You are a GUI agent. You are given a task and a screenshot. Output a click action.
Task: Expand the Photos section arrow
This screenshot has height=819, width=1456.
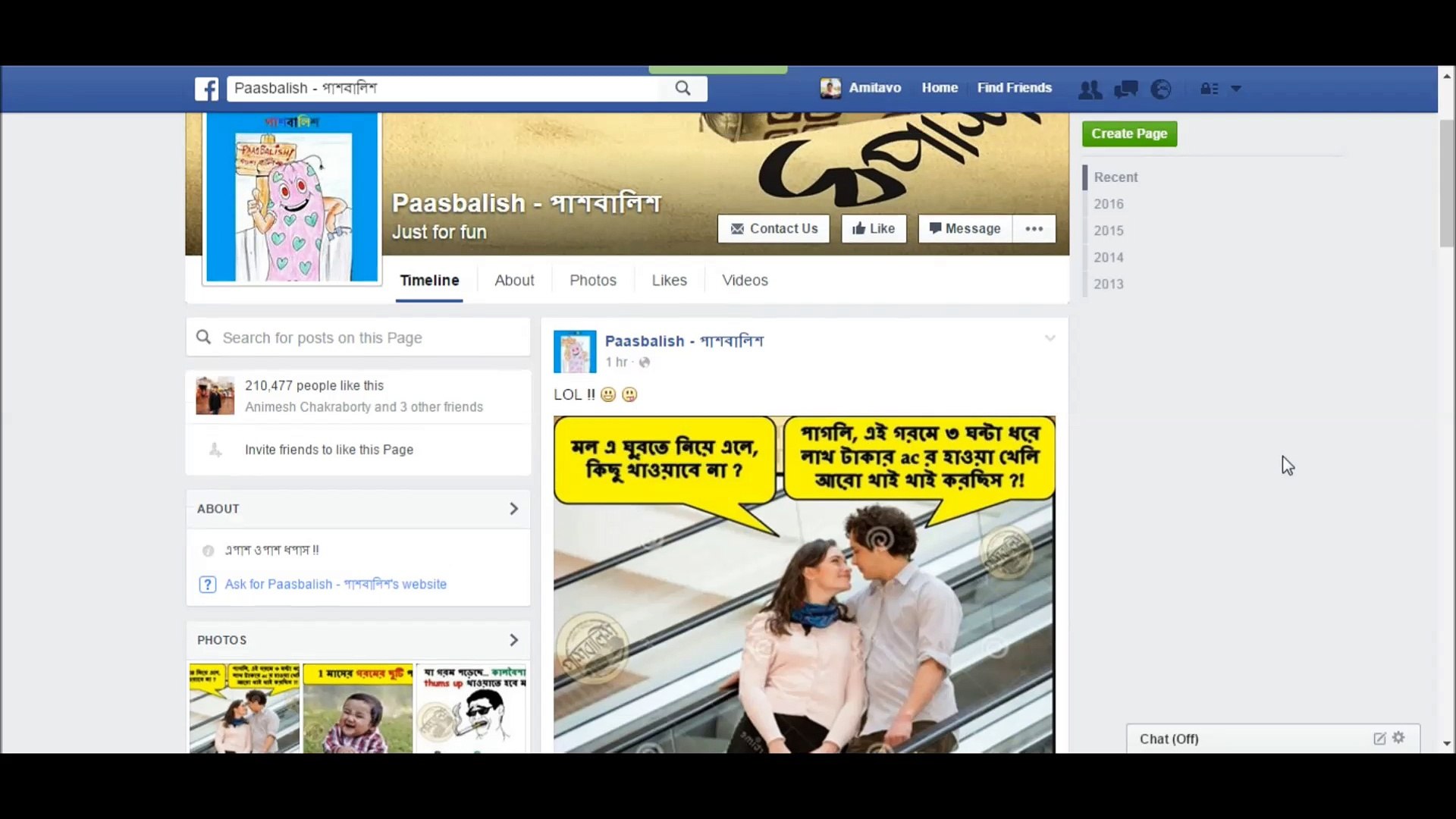point(513,640)
